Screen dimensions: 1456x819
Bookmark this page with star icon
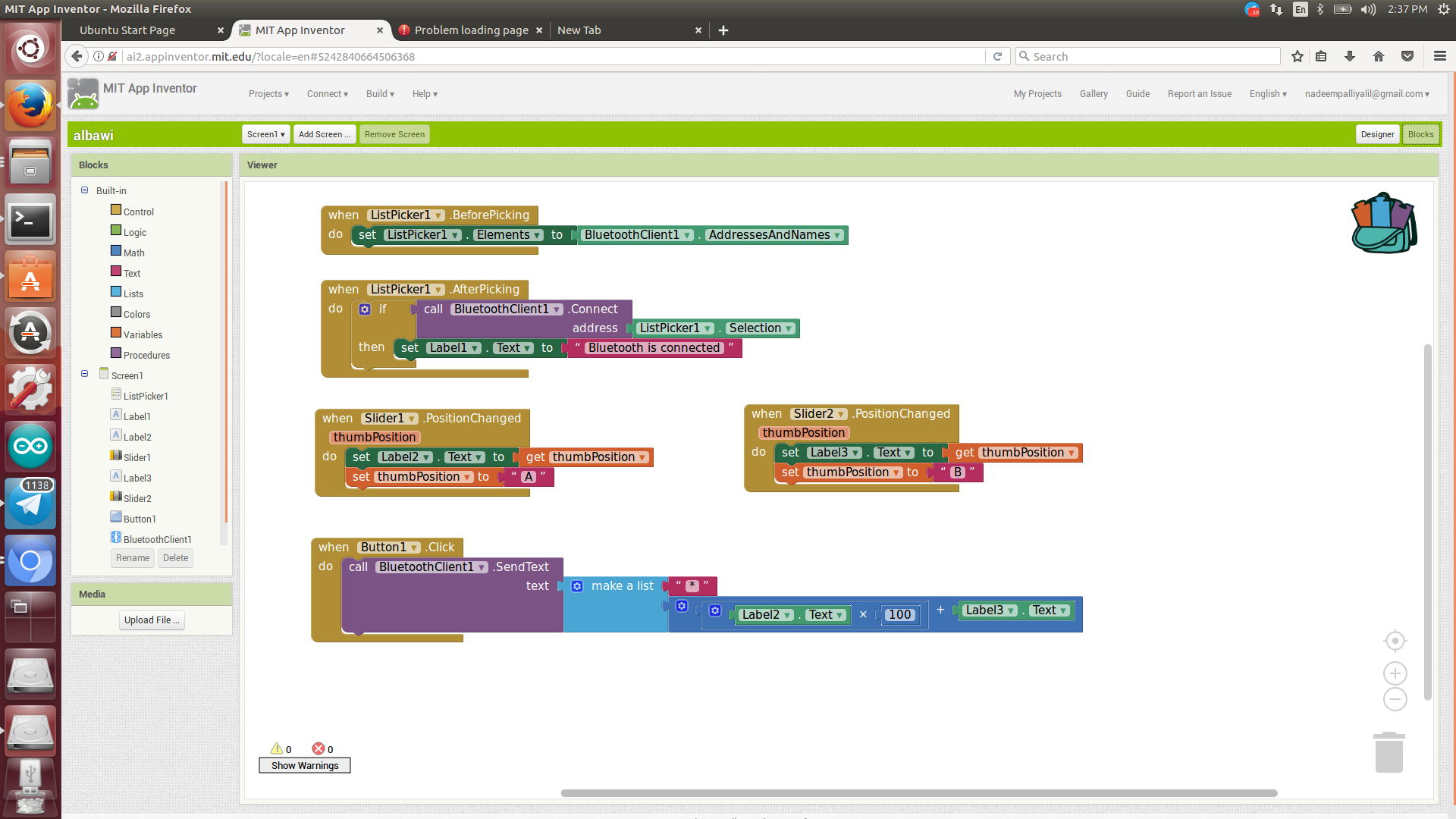1298,56
